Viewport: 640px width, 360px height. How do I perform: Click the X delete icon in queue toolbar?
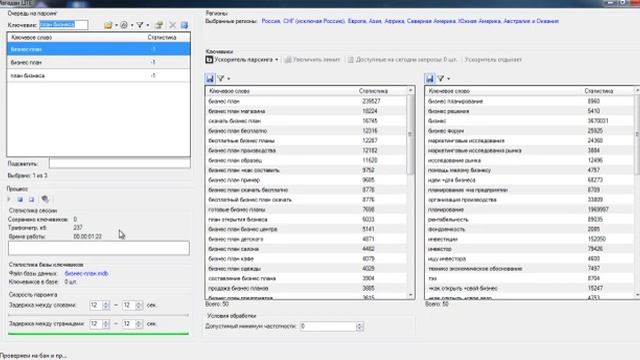pos(173,25)
